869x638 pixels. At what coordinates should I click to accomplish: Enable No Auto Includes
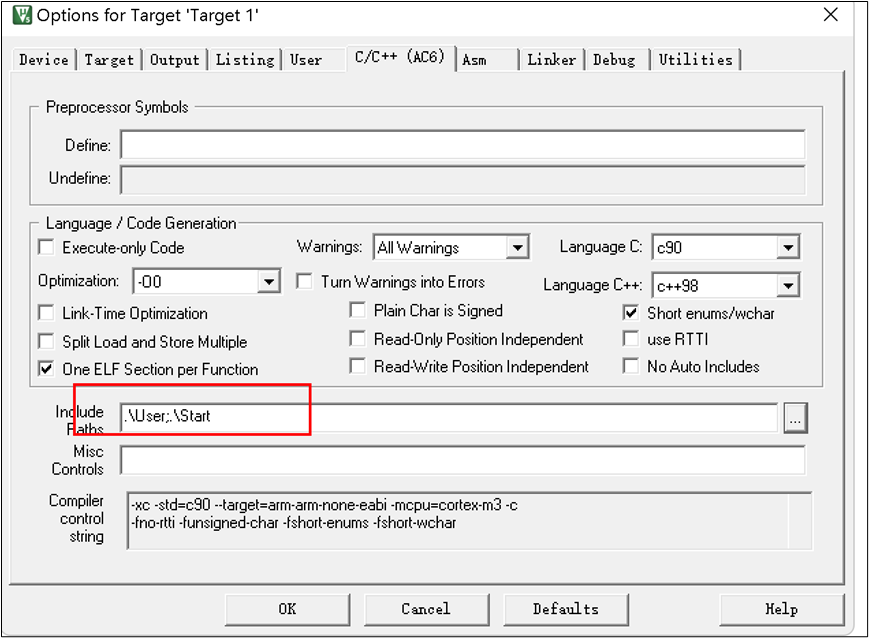coord(631,366)
